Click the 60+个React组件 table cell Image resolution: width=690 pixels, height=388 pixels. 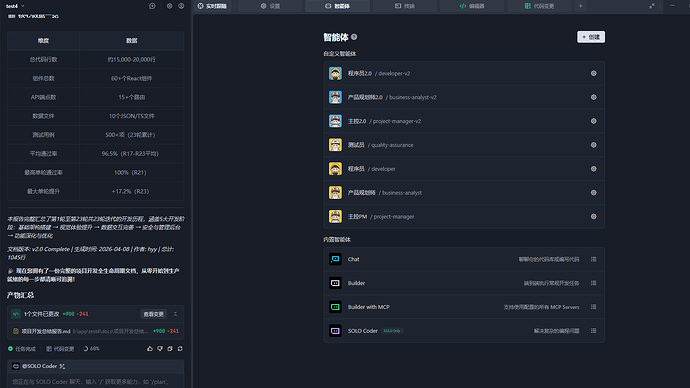click(132, 78)
